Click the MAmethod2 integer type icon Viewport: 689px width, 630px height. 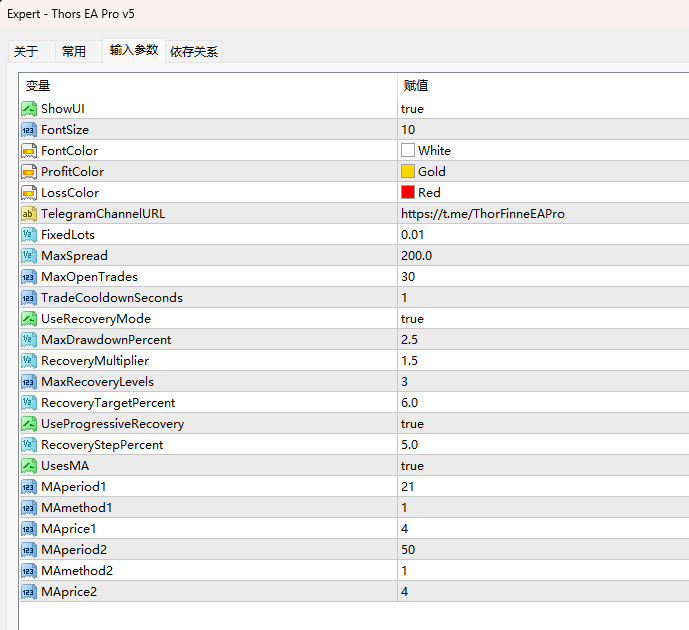(x=29, y=571)
